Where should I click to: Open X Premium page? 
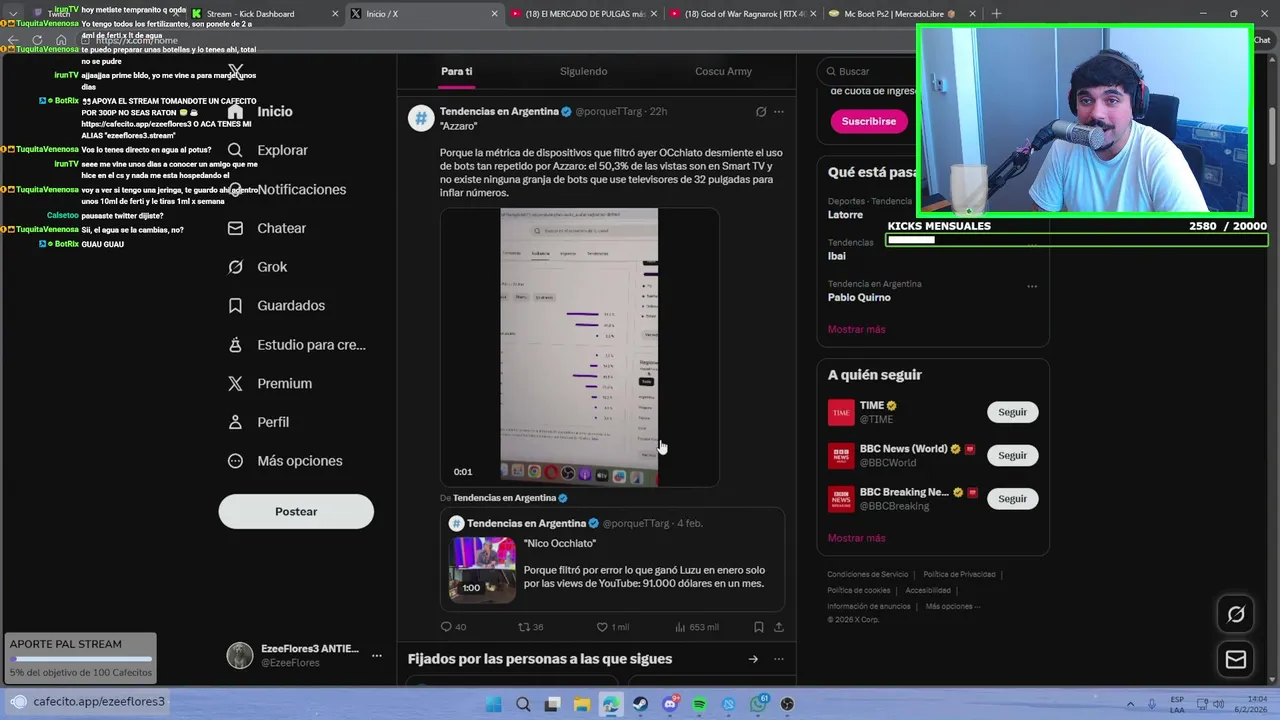pyautogui.click(x=271, y=383)
